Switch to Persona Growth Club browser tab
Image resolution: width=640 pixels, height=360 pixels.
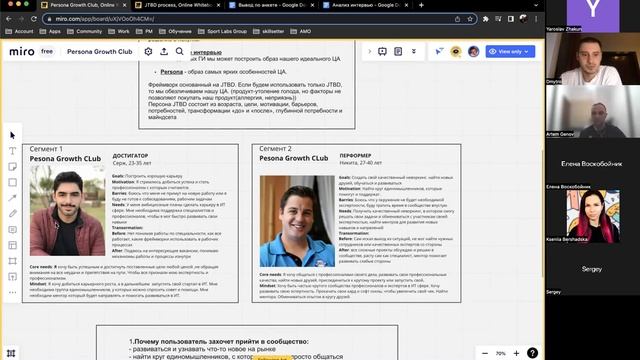(x=83, y=5)
